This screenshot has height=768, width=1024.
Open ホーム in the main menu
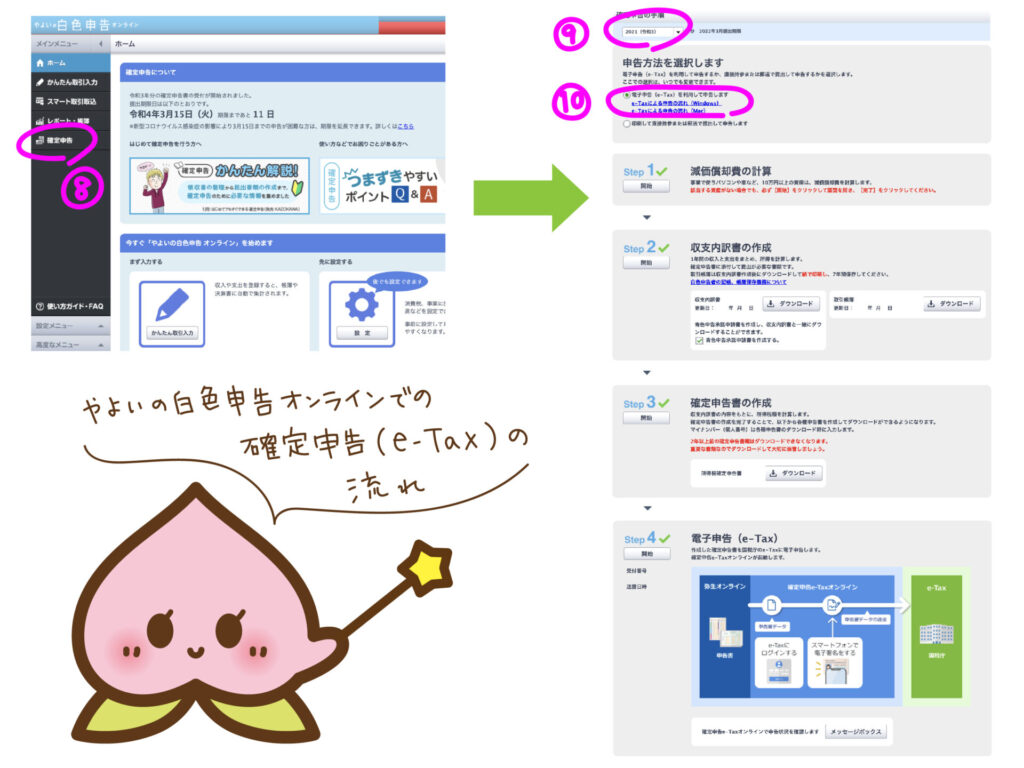(70, 63)
